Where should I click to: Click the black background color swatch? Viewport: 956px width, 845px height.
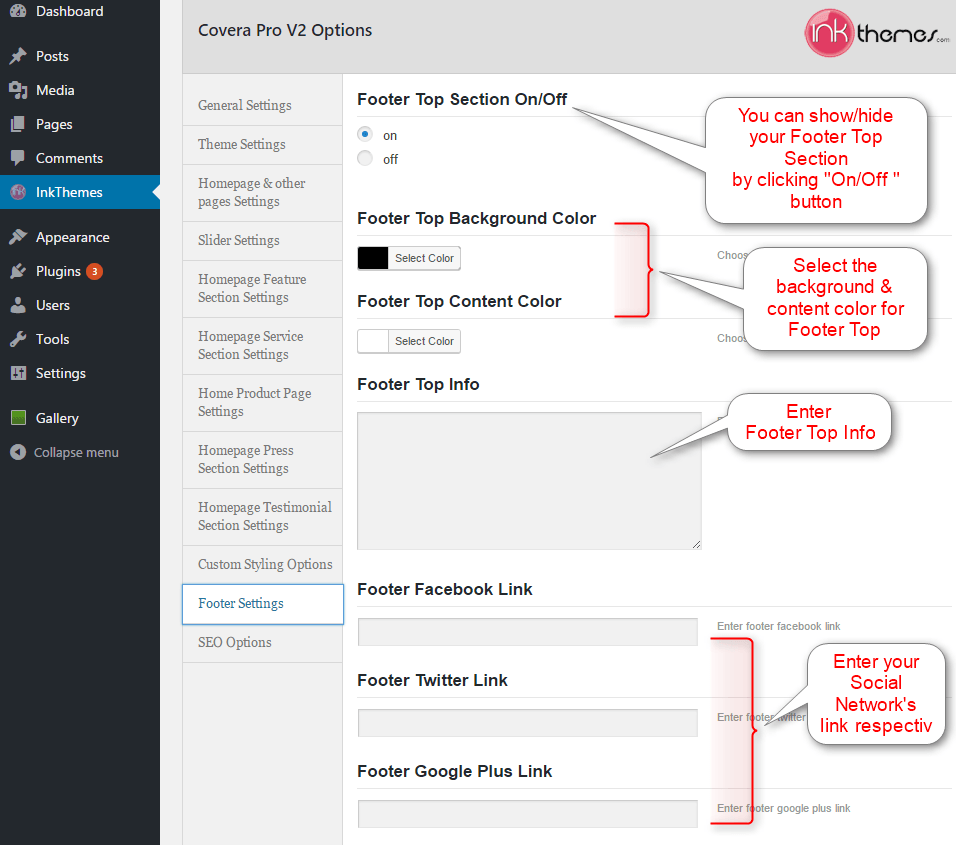[373, 258]
